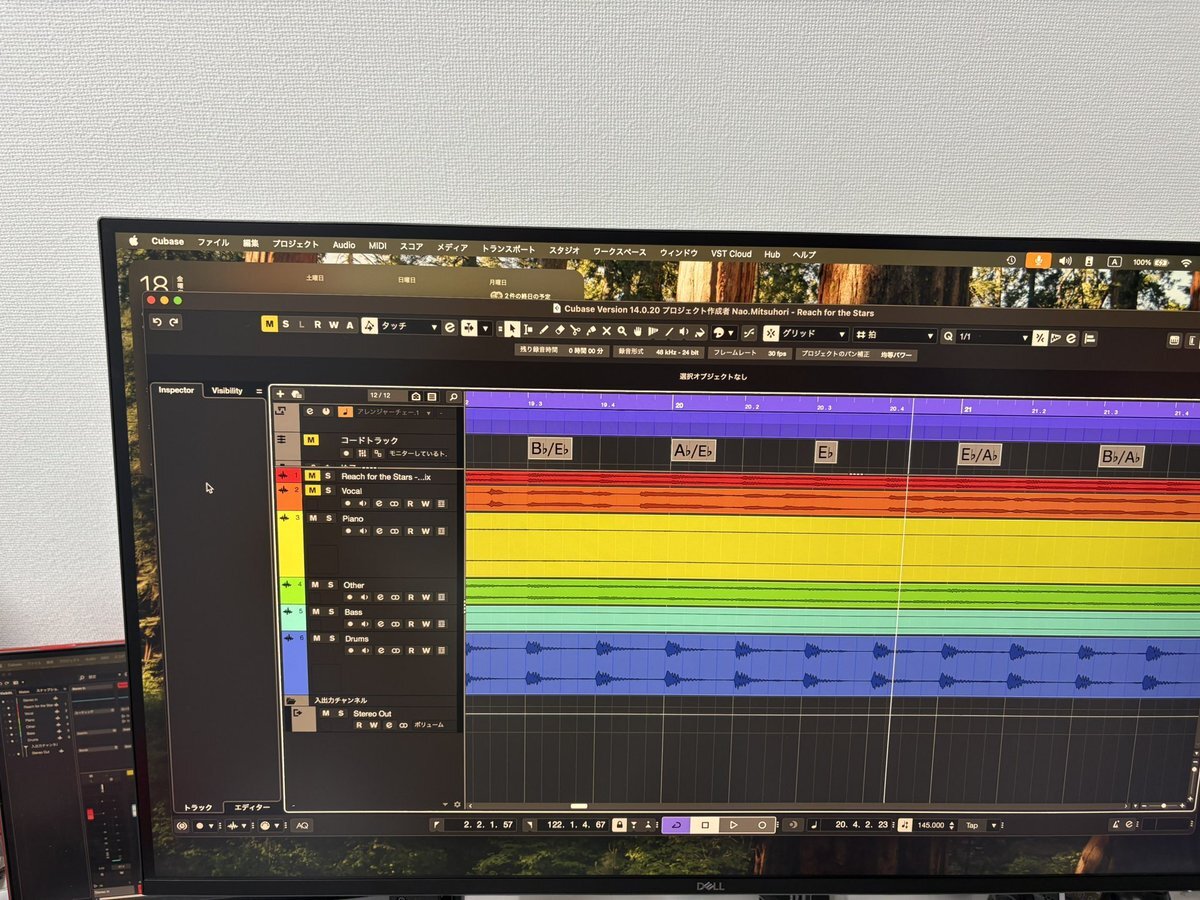Image resolution: width=1200 pixels, height=900 pixels.
Task: Select the Glue tool
Action: [x=591, y=330]
